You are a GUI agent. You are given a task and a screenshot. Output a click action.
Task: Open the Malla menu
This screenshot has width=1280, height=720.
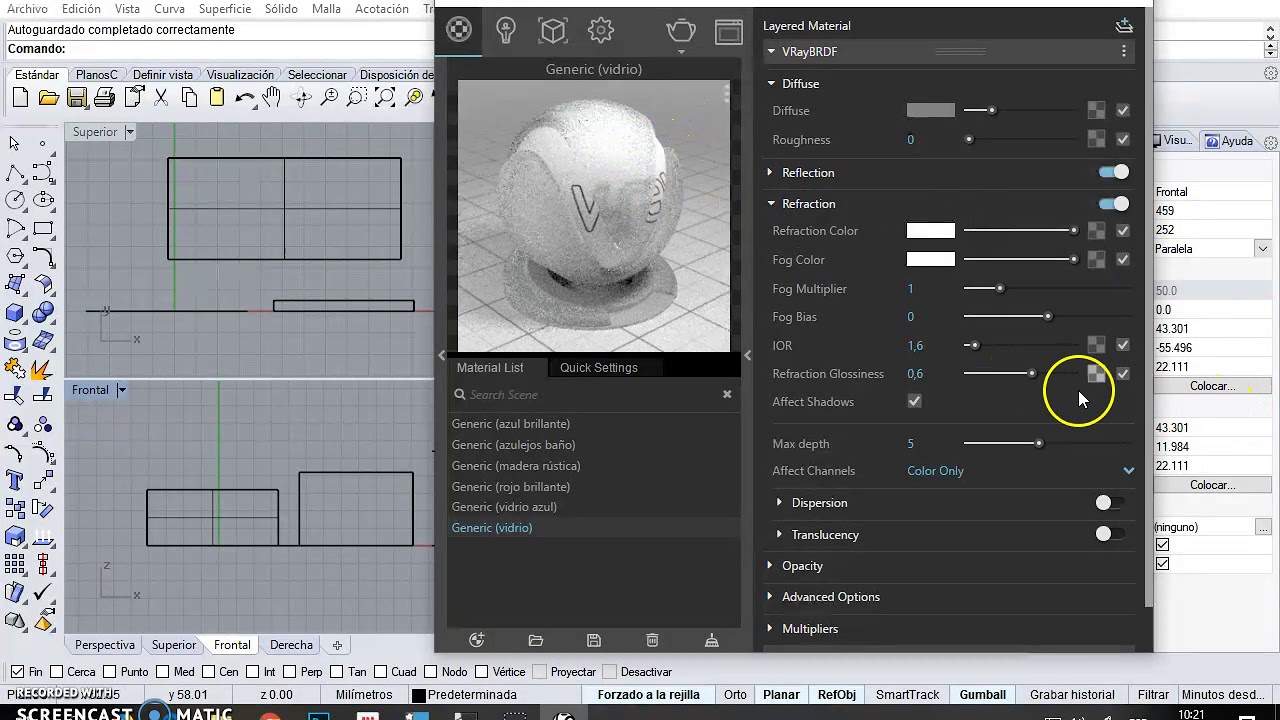[326, 8]
